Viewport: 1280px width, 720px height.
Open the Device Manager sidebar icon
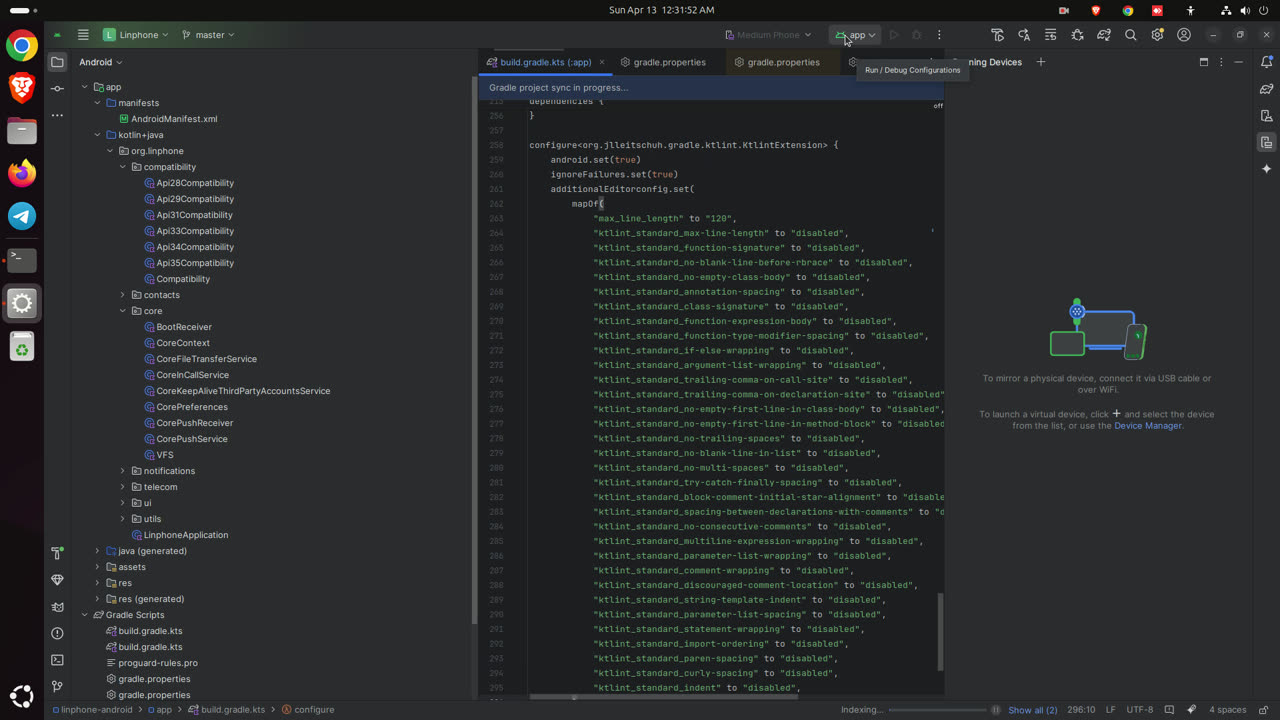coord(1266,116)
